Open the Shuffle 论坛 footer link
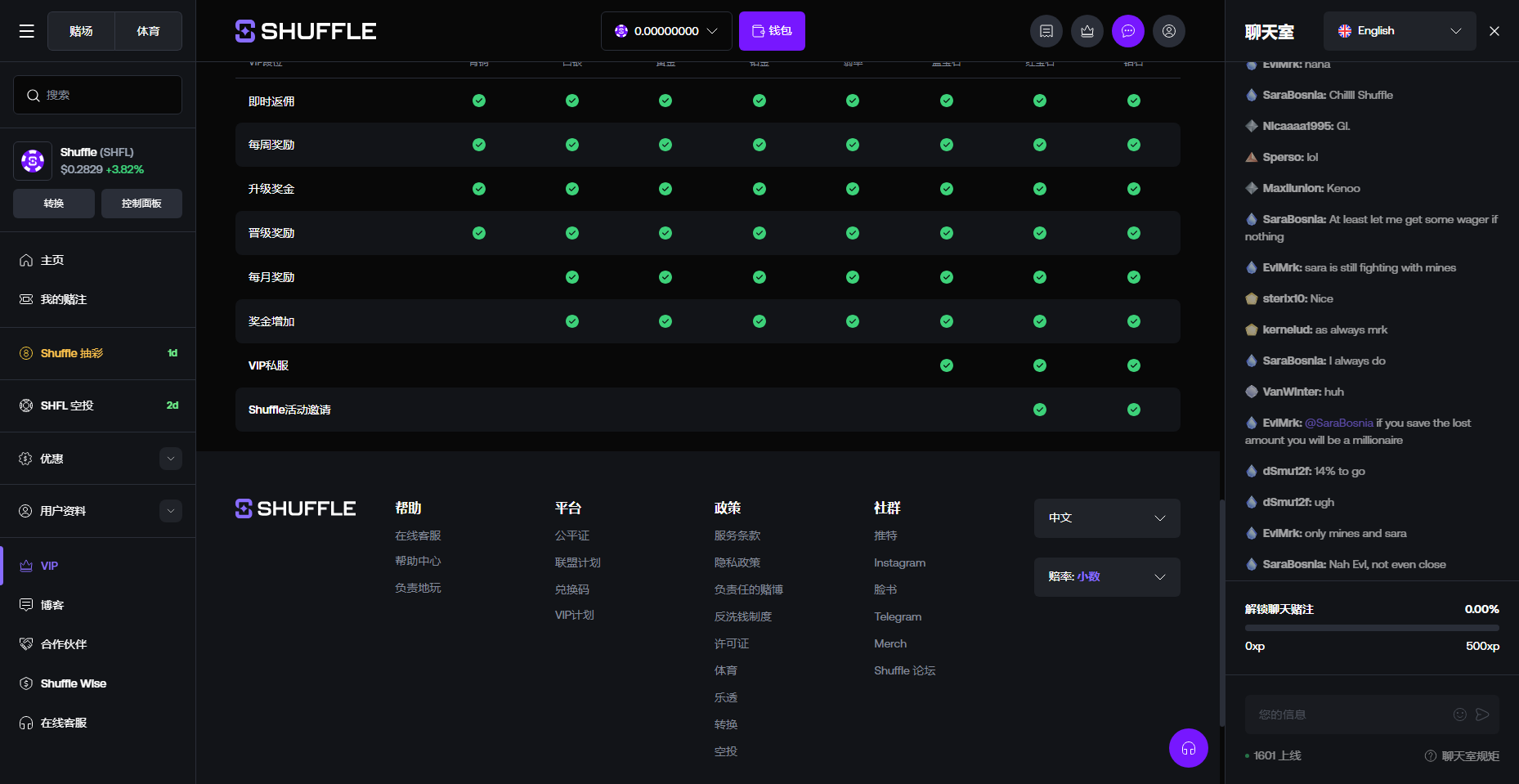 click(x=904, y=670)
